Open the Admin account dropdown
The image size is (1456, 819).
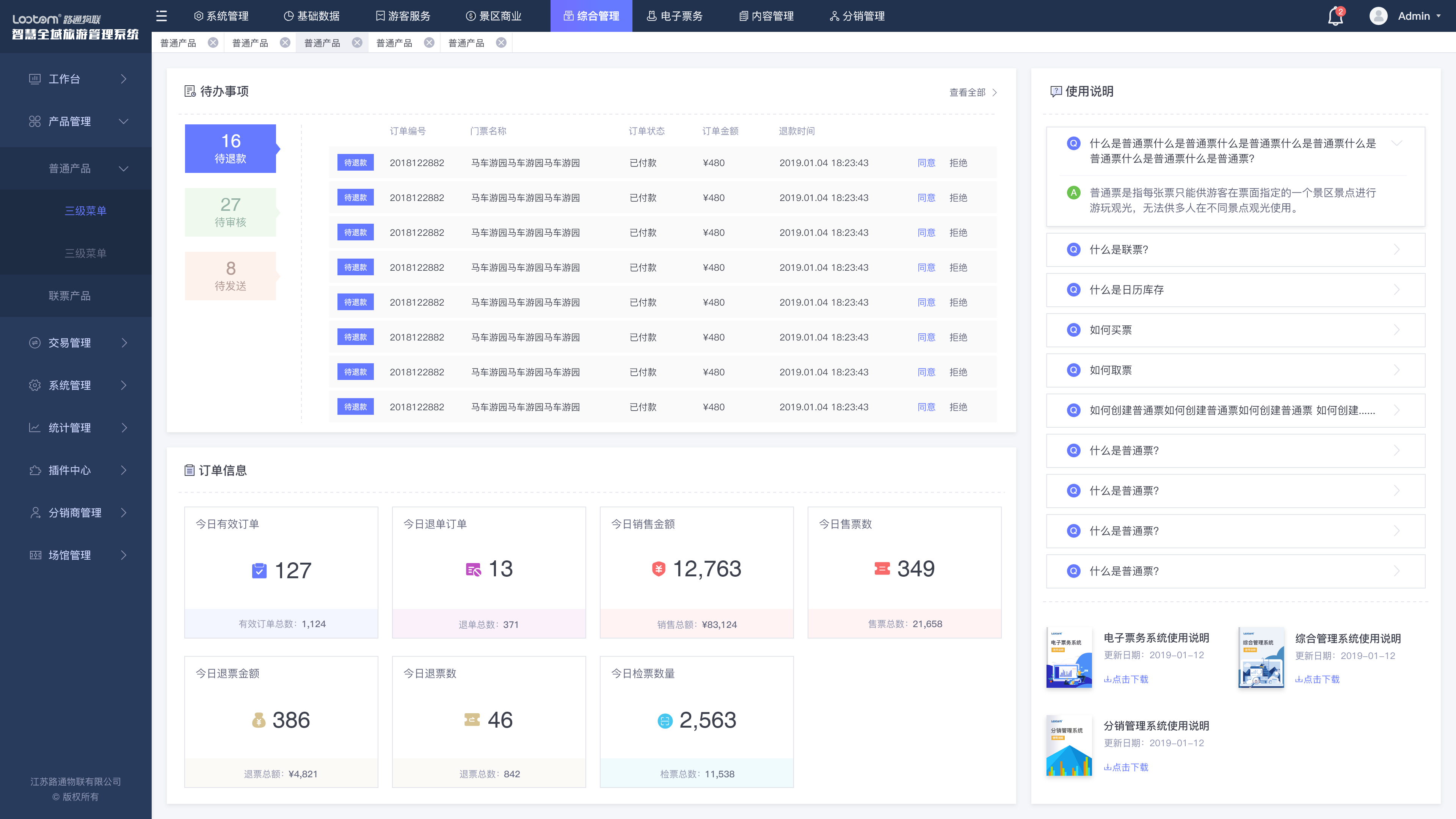(1419, 16)
